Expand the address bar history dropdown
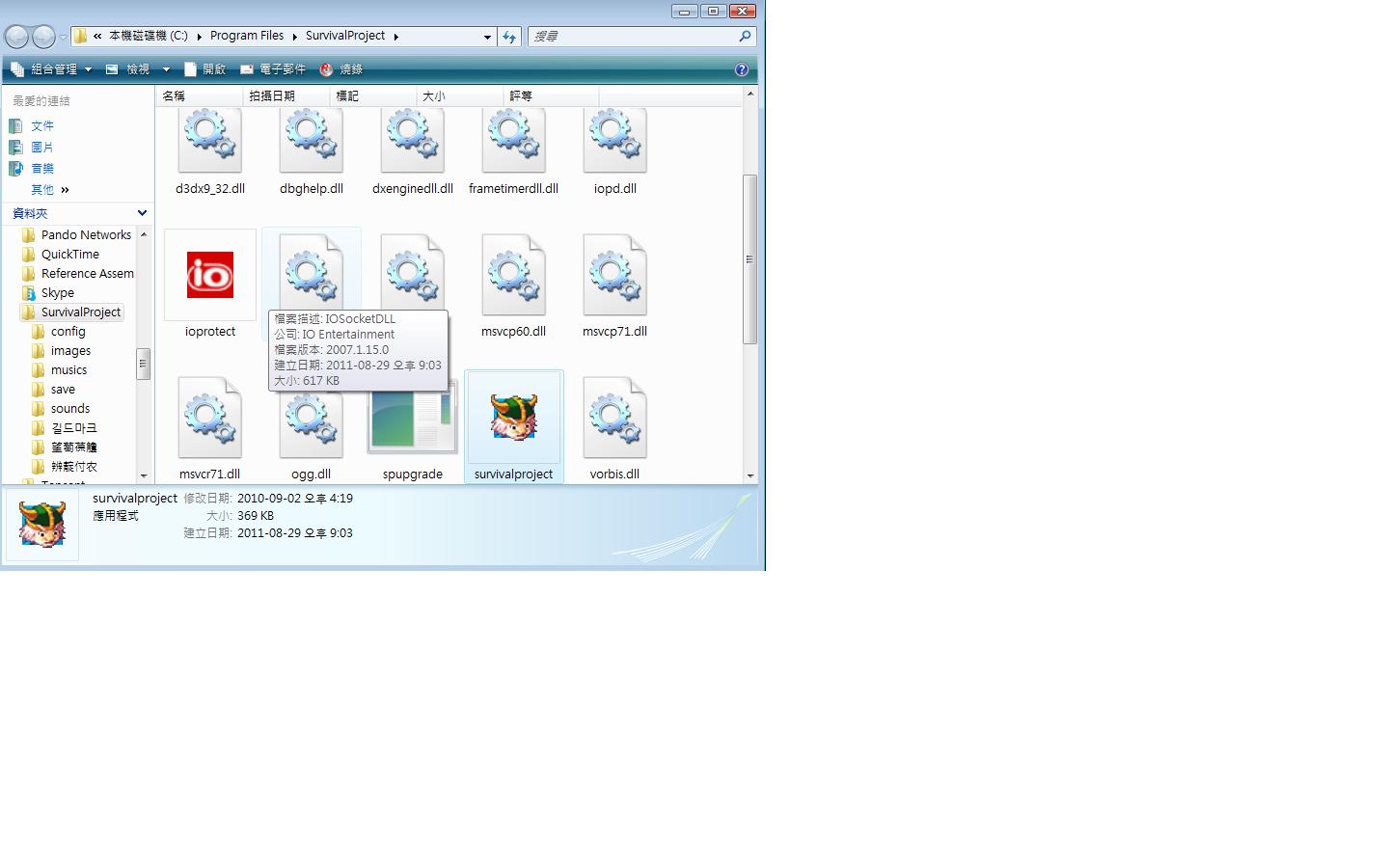This screenshot has width=1389, height=868. pos(487,37)
